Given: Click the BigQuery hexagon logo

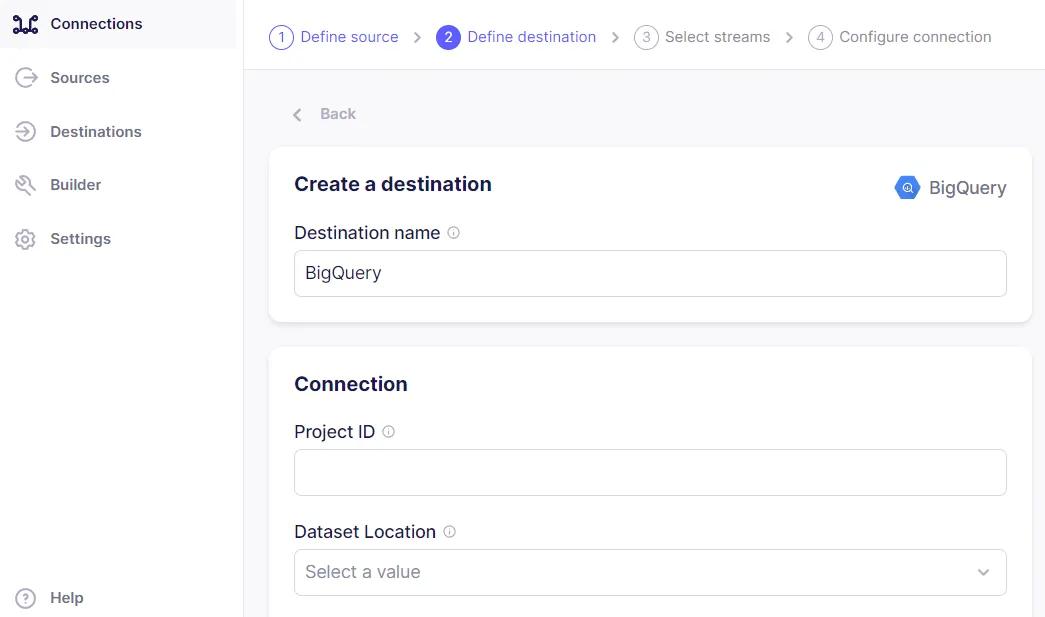Looking at the screenshot, I should pos(907,188).
